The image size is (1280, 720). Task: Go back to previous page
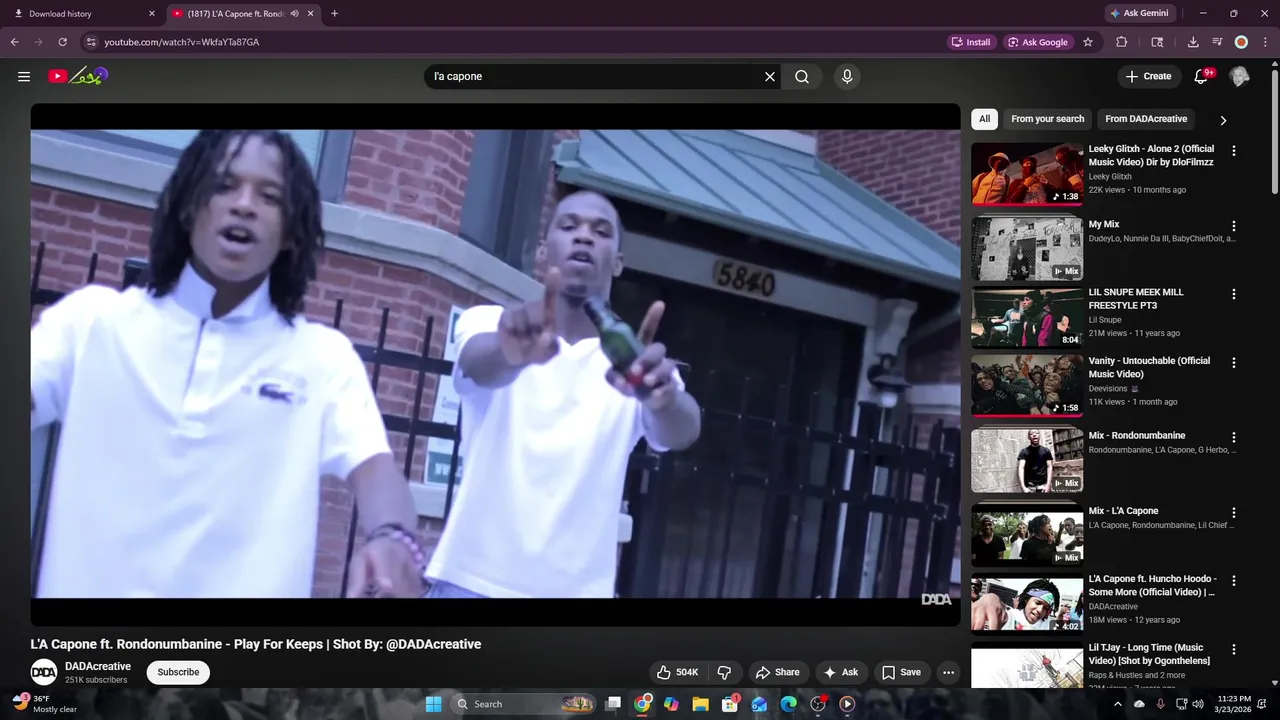(x=14, y=42)
